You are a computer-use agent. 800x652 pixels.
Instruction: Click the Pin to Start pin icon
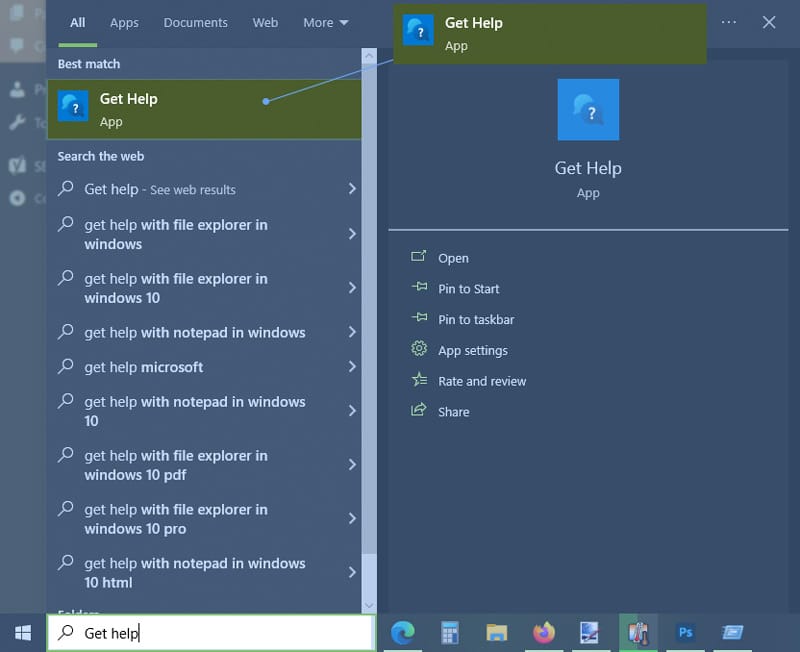pyautogui.click(x=419, y=287)
